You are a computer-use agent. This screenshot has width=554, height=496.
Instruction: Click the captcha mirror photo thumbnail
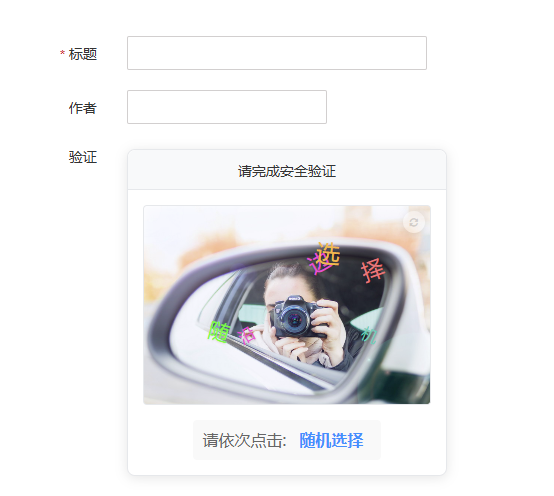click(x=287, y=305)
